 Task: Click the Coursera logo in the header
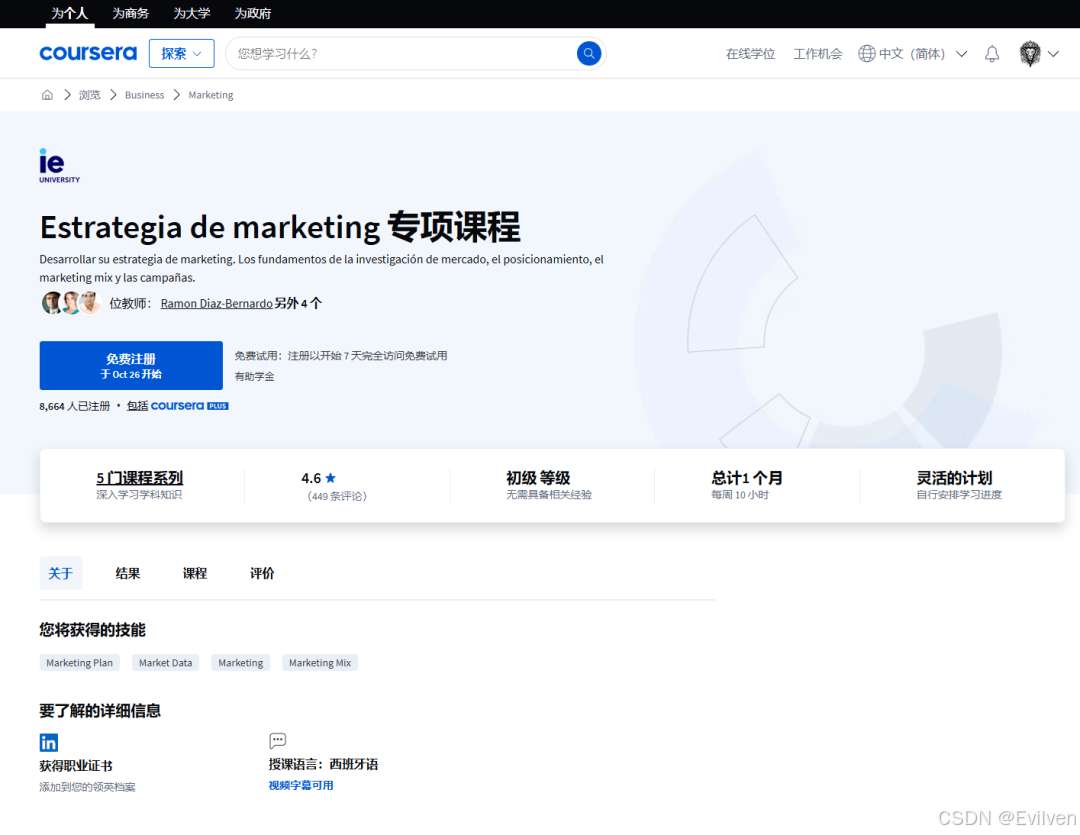88,53
